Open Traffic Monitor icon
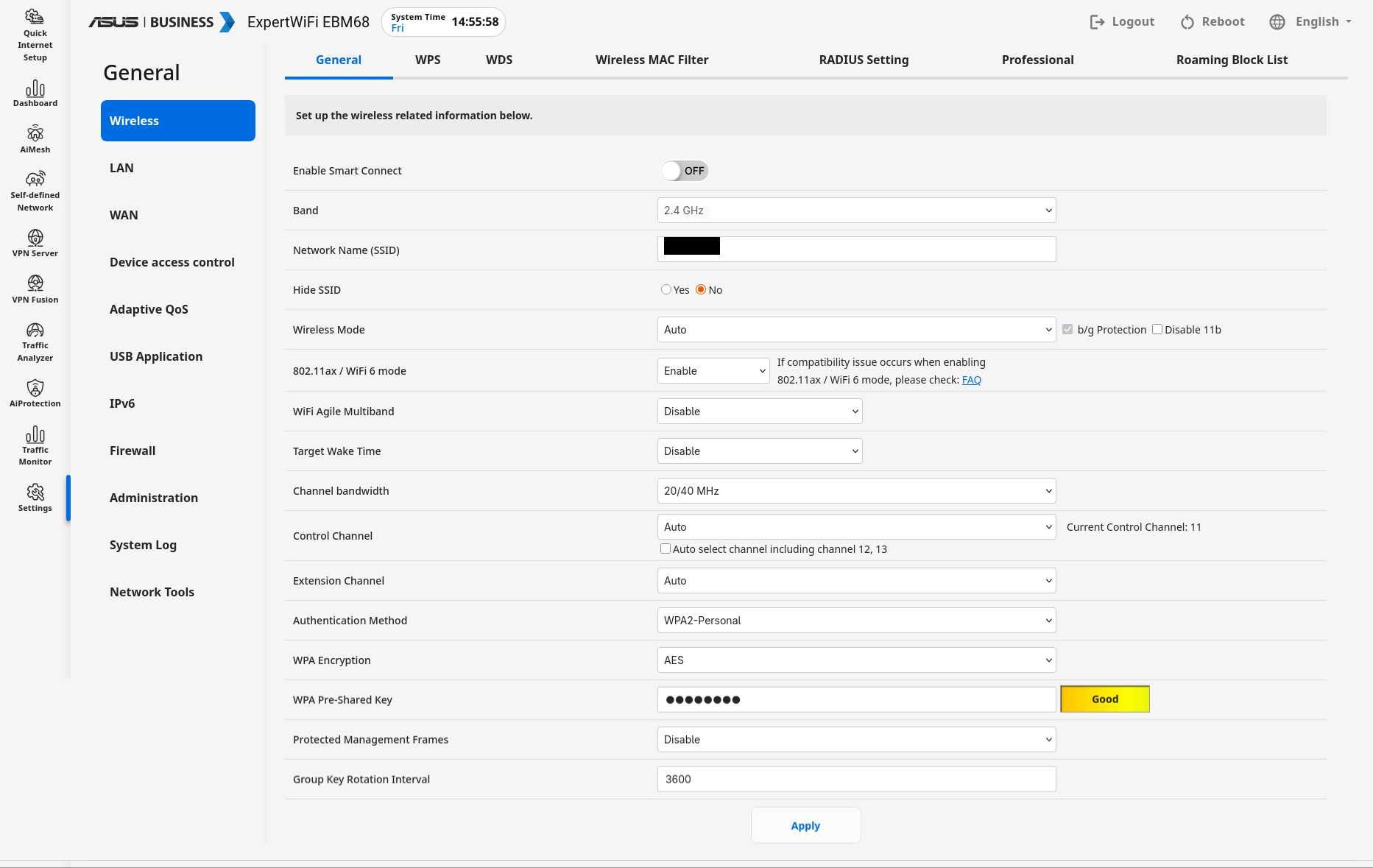 pyautogui.click(x=35, y=434)
